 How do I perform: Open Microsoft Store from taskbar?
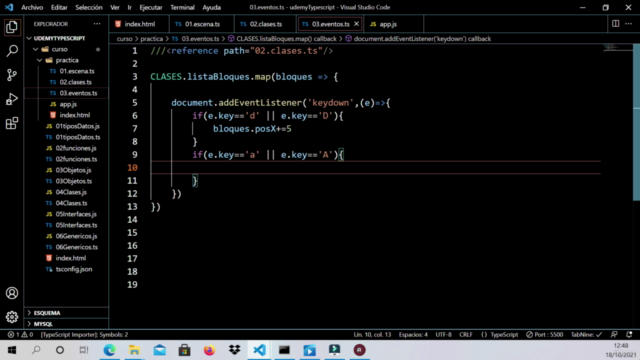184,350
